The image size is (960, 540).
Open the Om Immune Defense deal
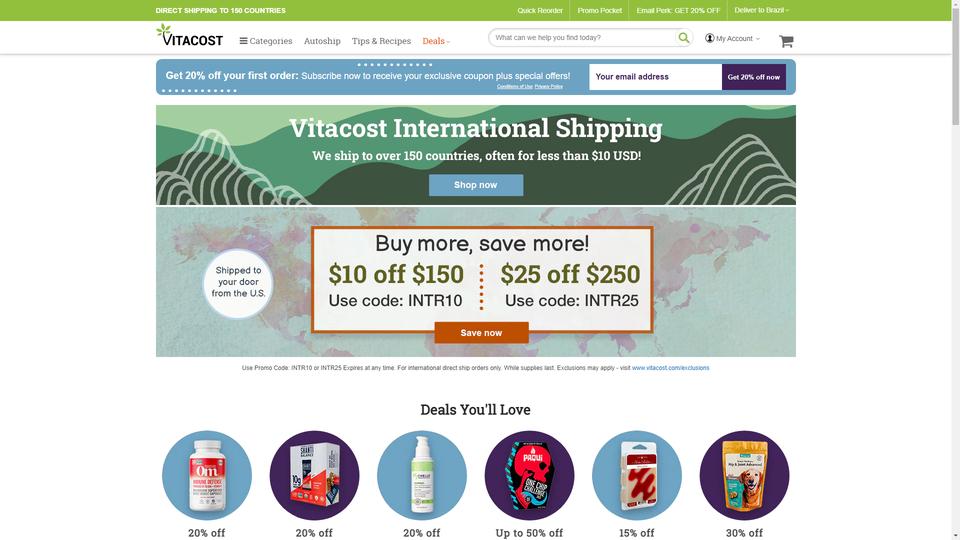coord(207,475)
